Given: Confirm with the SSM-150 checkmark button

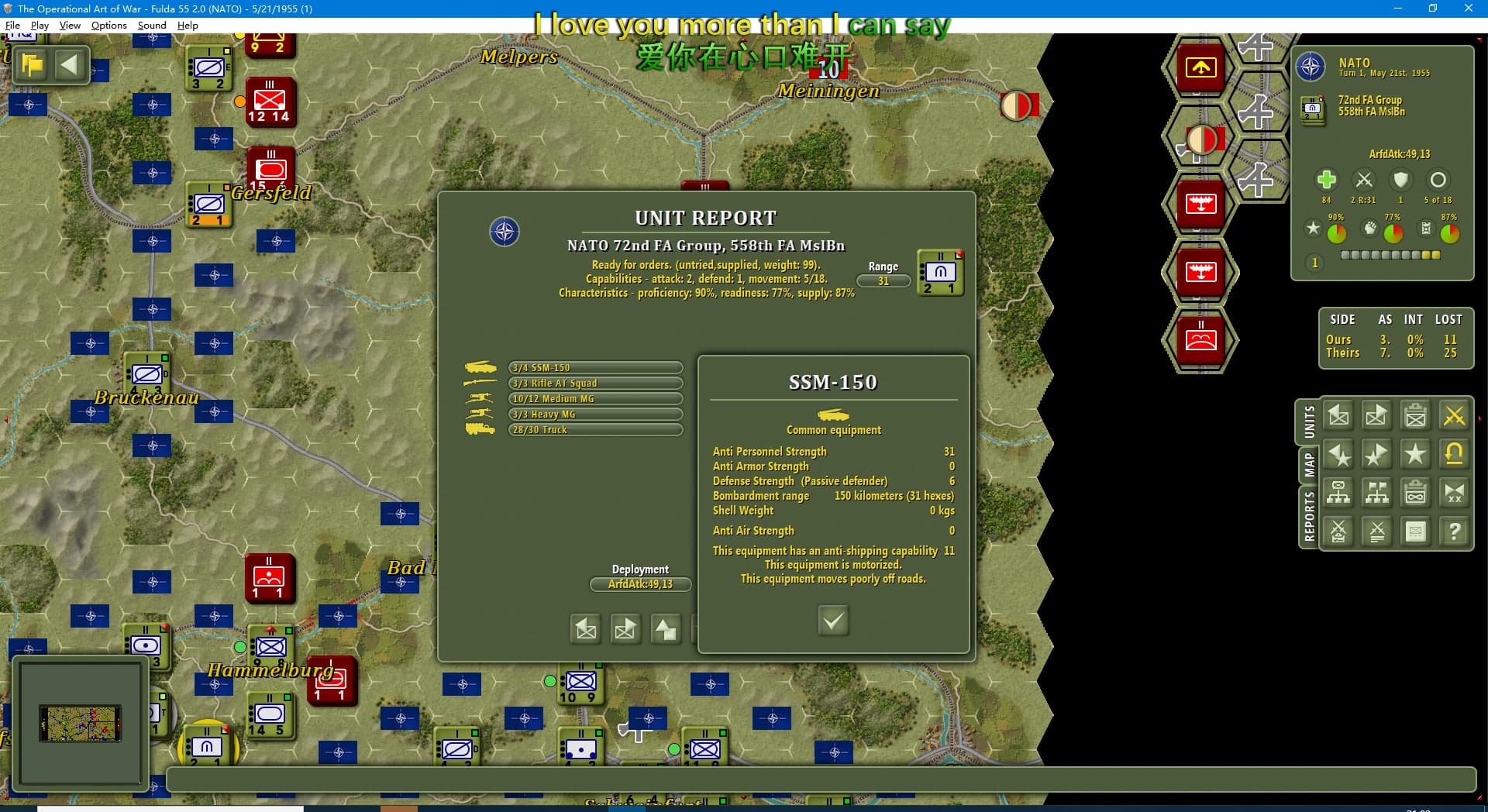Looking at the screenshot, I should (x=833, y=621).
